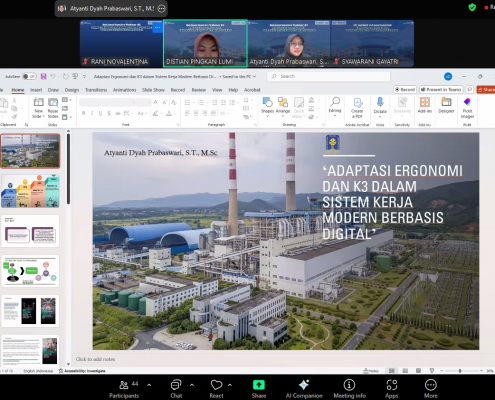This screenshot has height=400, width=495.
Task: Open the Reuse Slides pane
Action: 53,108
